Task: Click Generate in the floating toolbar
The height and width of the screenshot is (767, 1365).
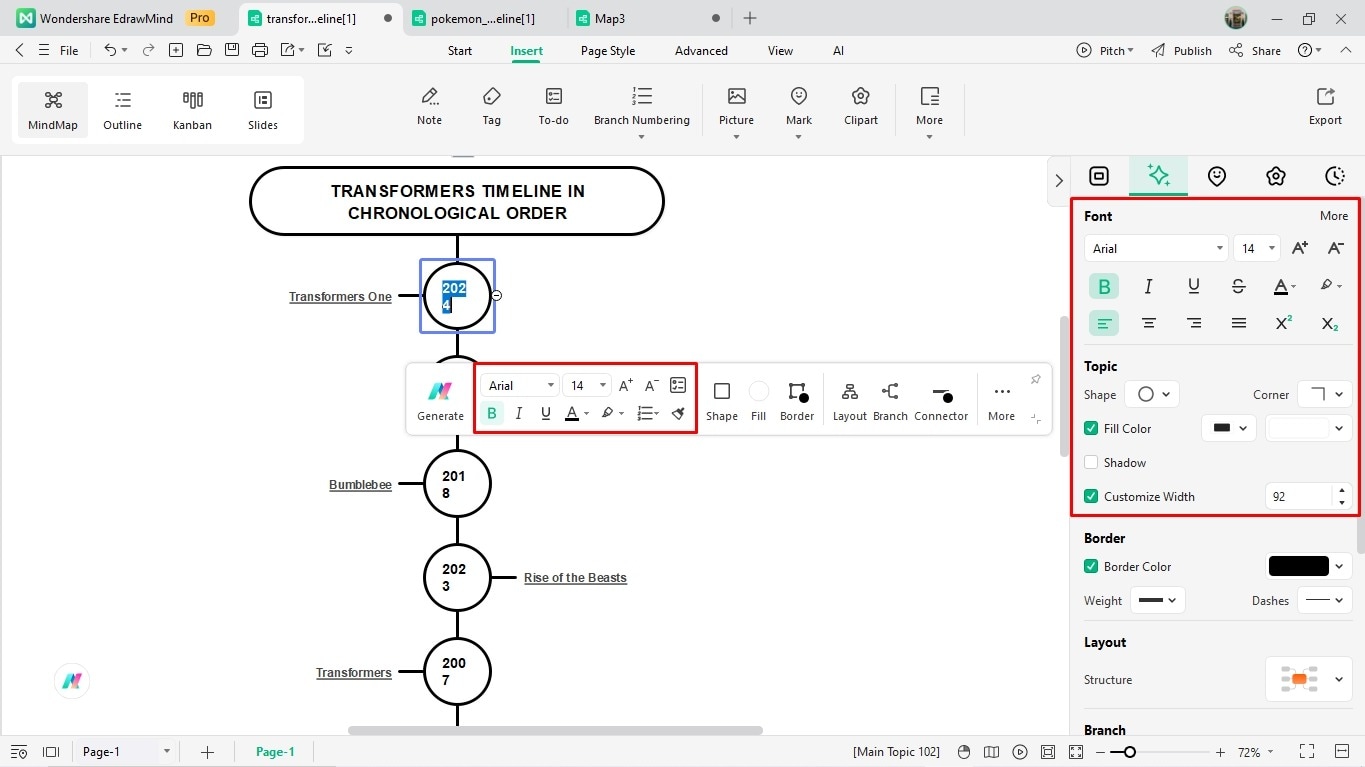Action: pyautogui.click(x=440, y=400)
